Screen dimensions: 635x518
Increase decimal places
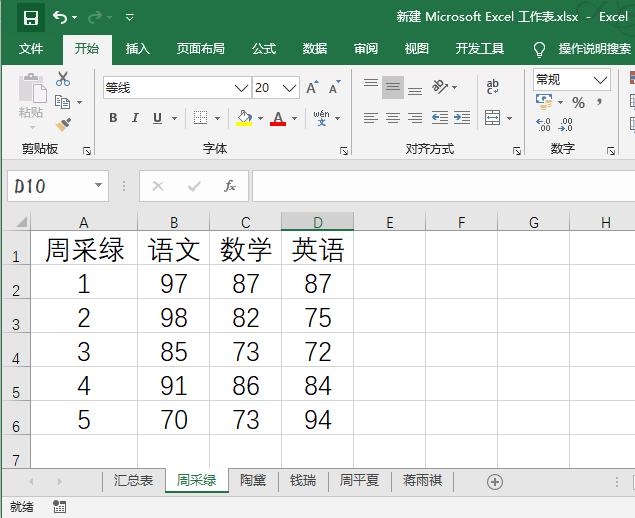tap(543, 124)
